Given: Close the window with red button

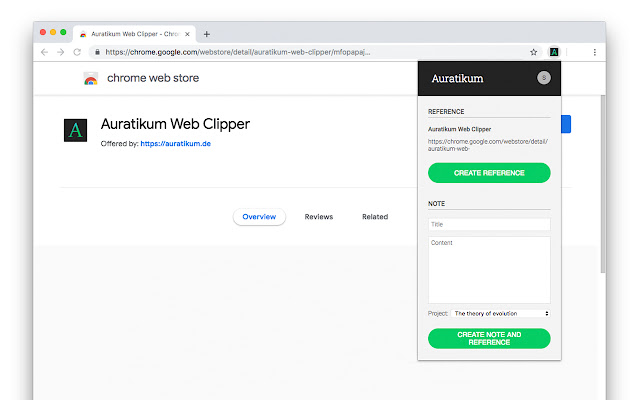Looking at the screenshot, I should 43,32.
